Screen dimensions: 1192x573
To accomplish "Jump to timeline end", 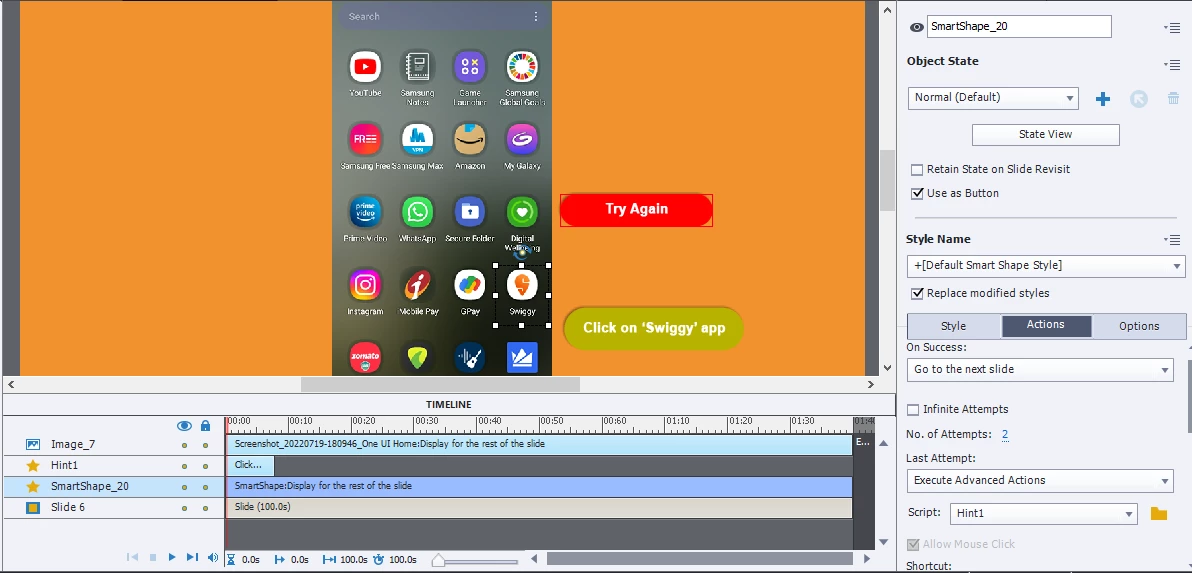I will click(192, 558).
